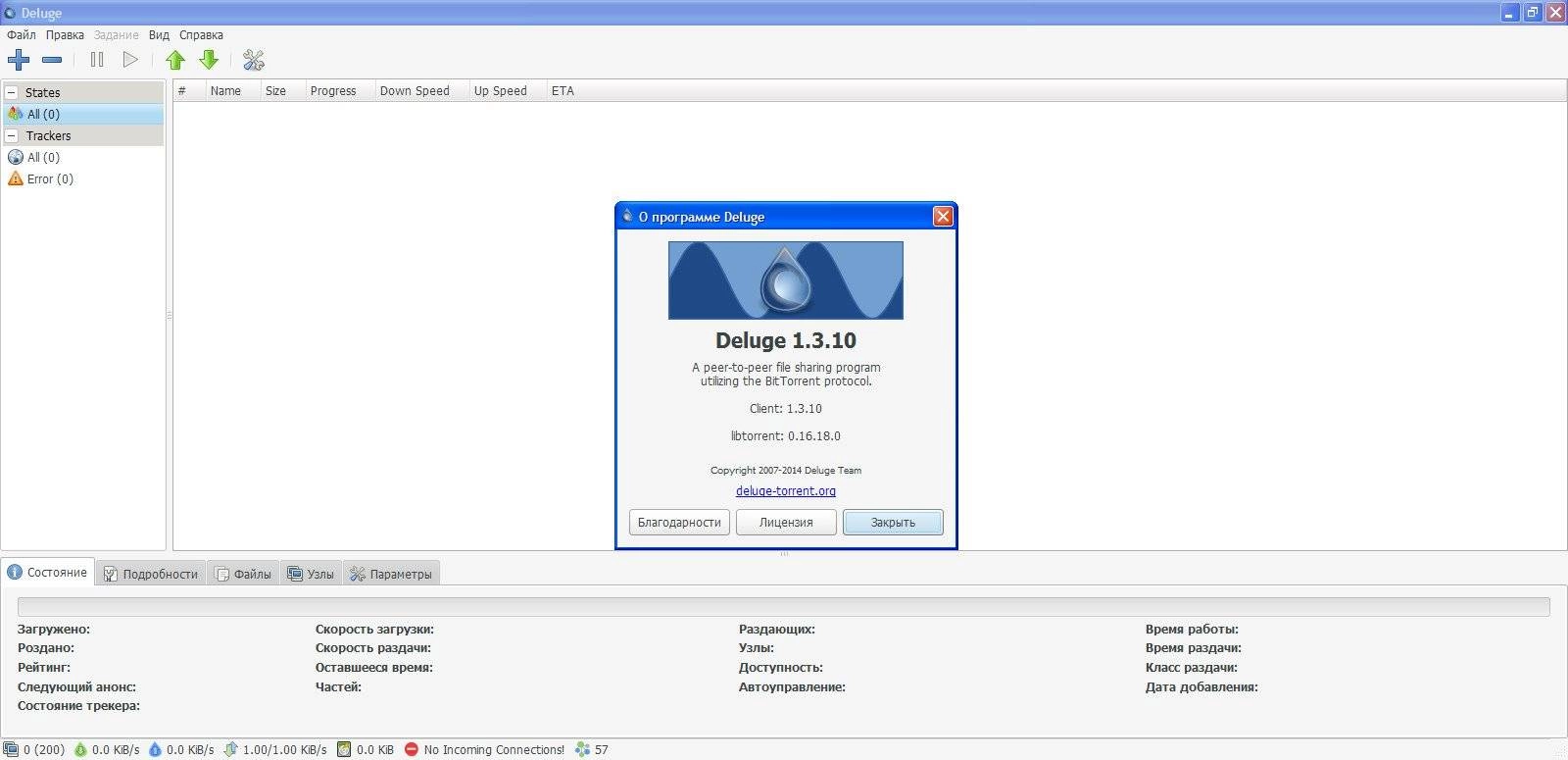Minimize the Deluge main window

click(x=1509, y=13)
